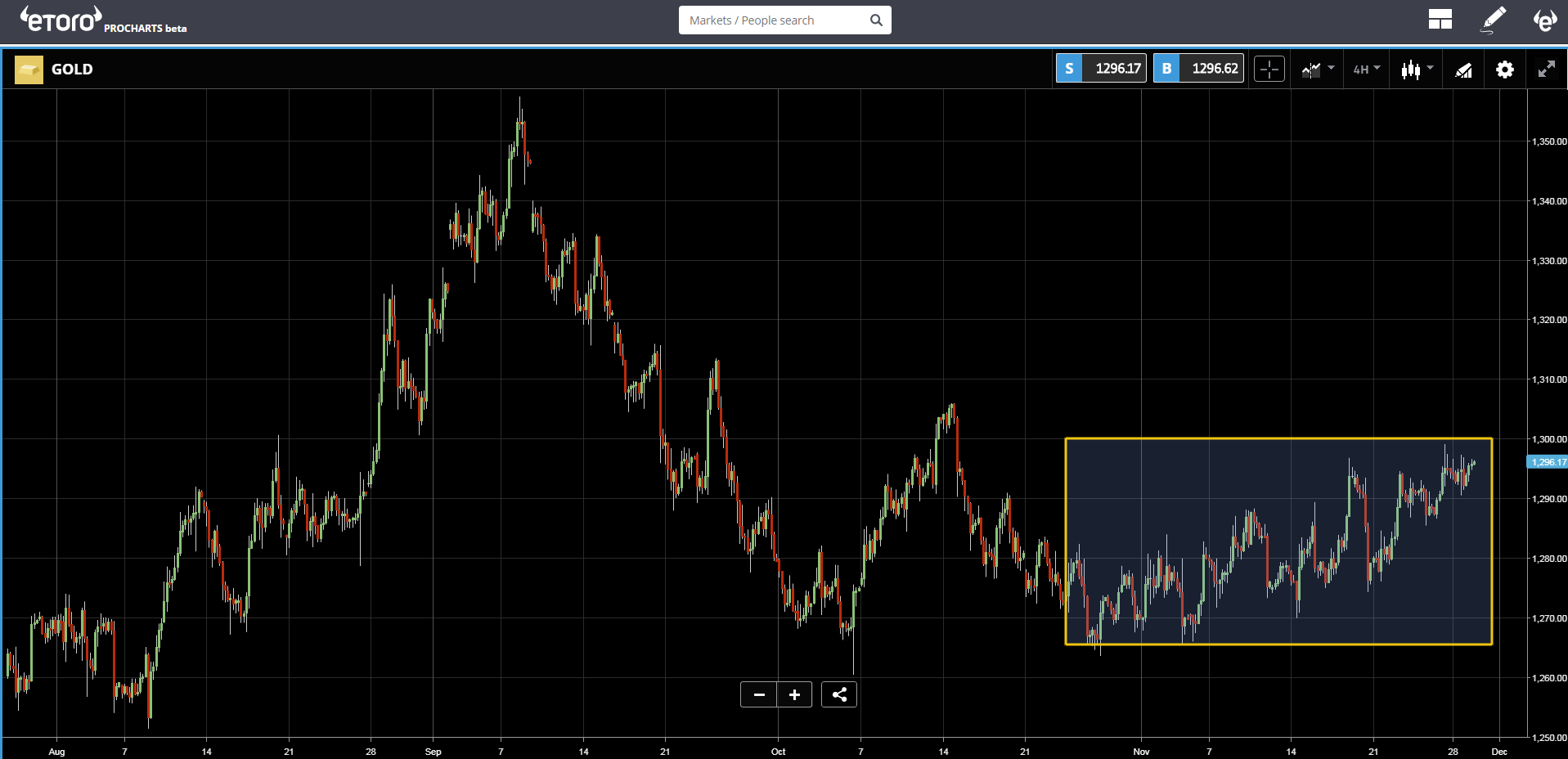
Task: Open the candlestick chart type dropdown
Action: pyautogui.click(x=1417, y=70)
